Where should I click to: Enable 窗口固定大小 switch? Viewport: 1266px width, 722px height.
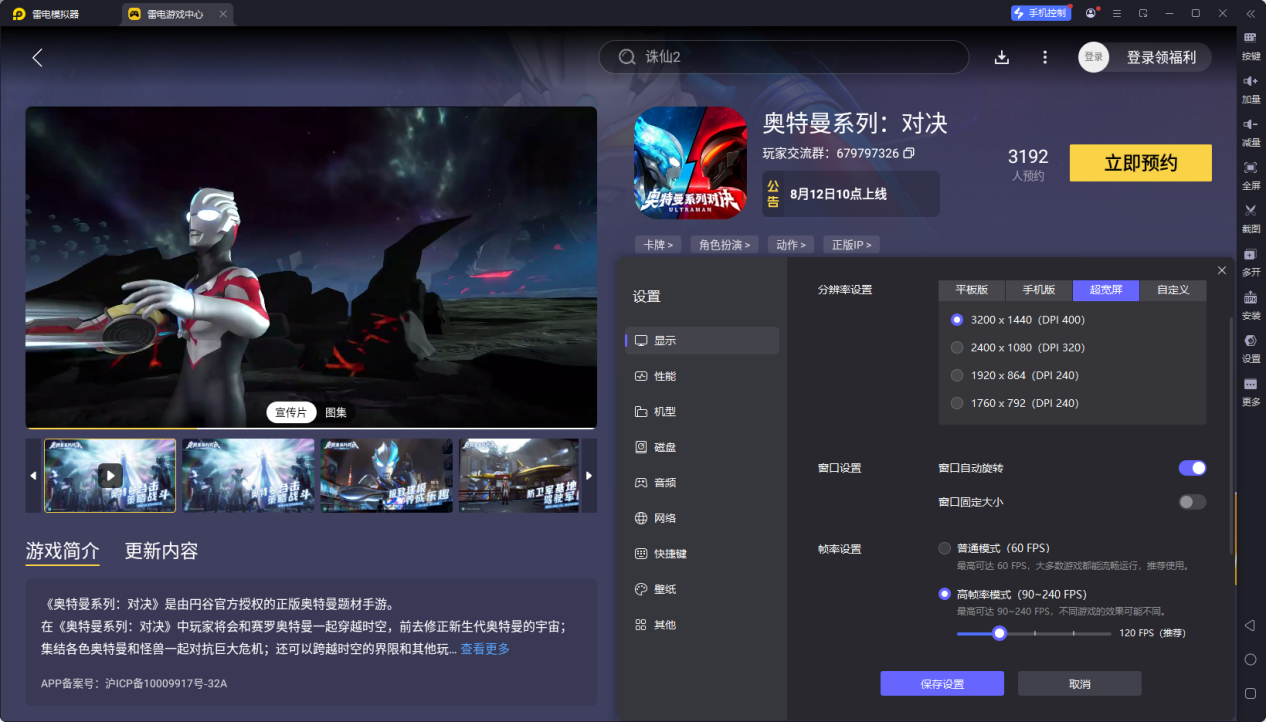(1192, 502)
